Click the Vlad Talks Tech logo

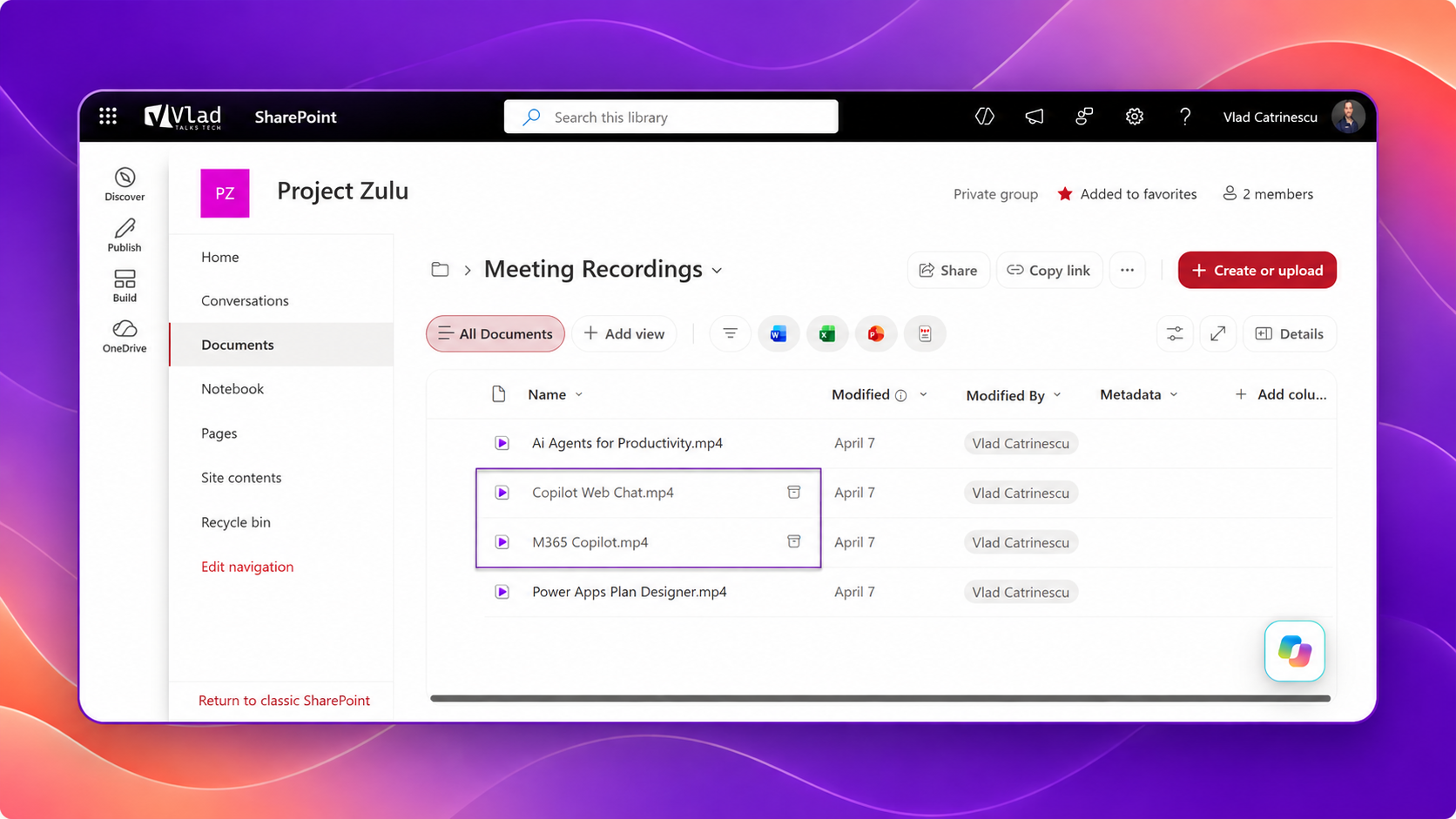point(183,117)
